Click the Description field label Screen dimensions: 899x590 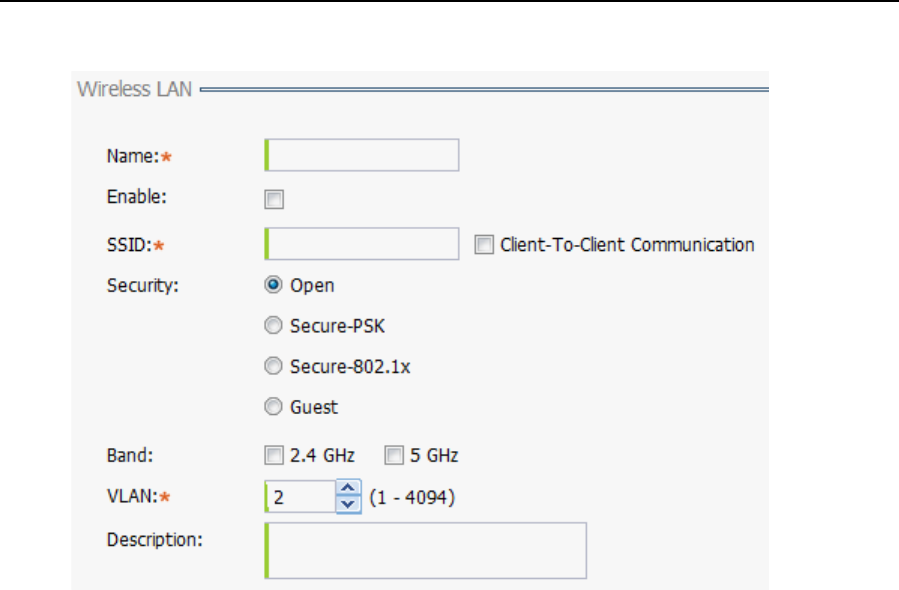point(155,540)
